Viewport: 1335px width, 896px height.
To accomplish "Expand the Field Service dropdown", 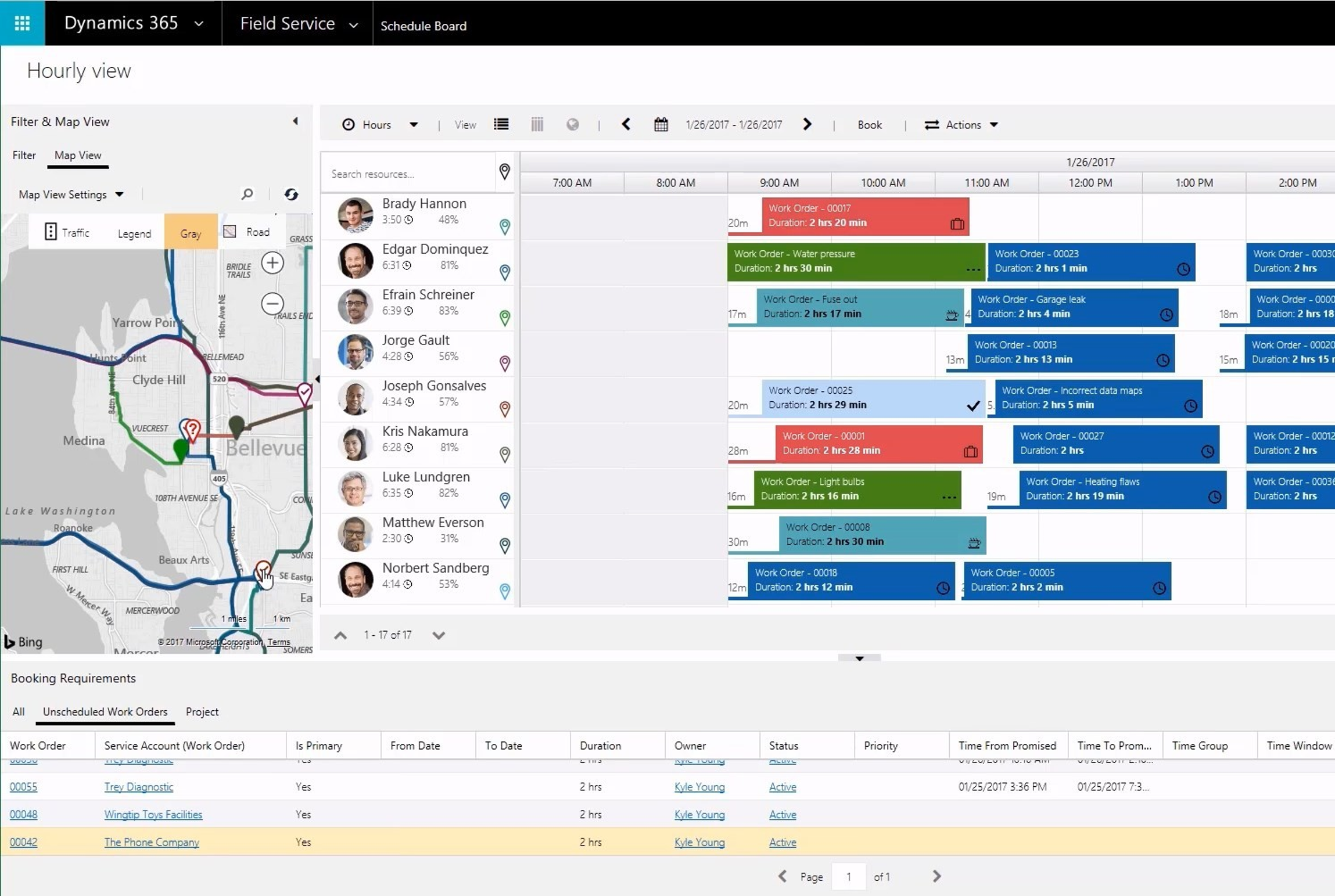I will coord(353,25).
